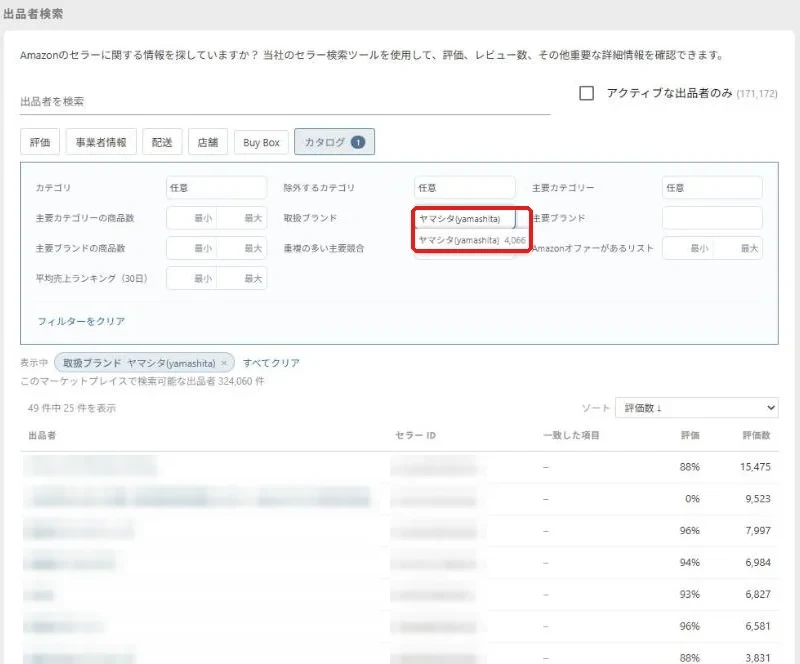
Task: Select the row with 6,827 ratings
Action: click(399, 595)
